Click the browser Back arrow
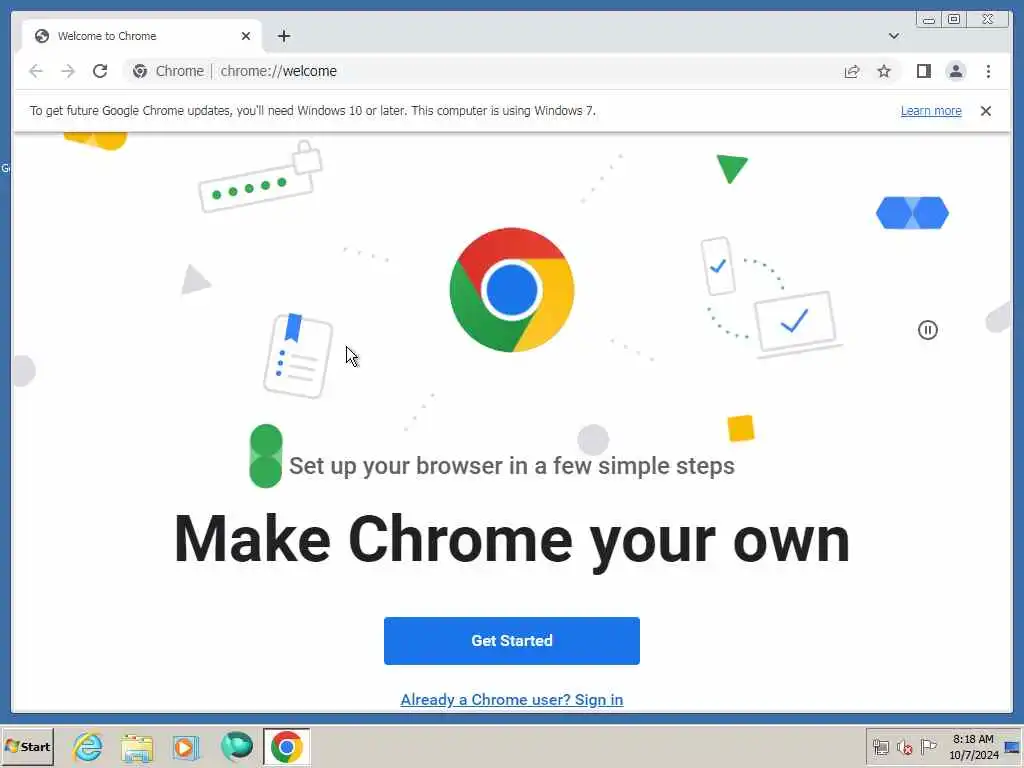Image resolution: width=1024 pixels, height=768 pixels. 36,71
